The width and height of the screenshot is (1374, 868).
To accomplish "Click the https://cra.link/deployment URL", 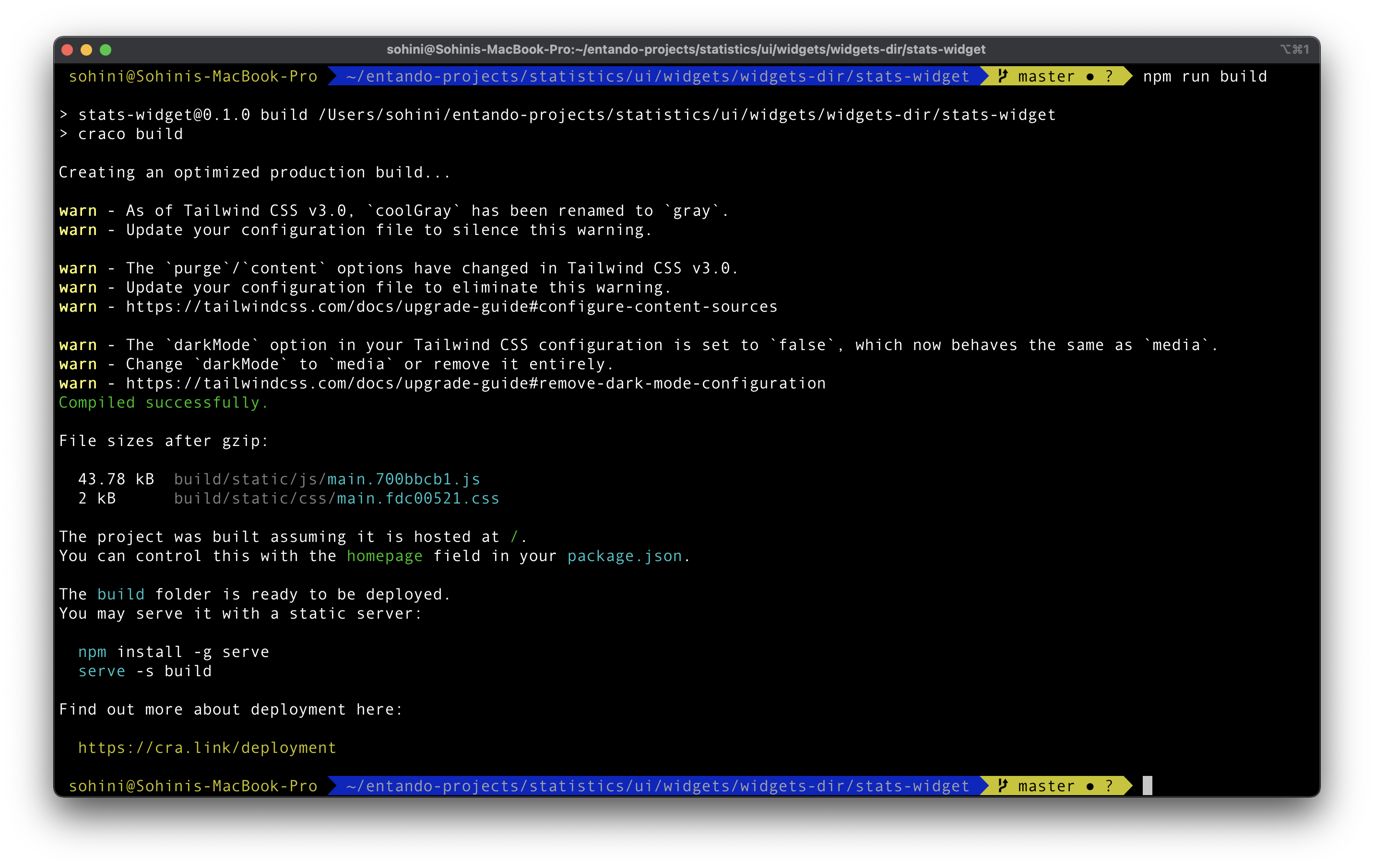I will click(x=207, y=748).
